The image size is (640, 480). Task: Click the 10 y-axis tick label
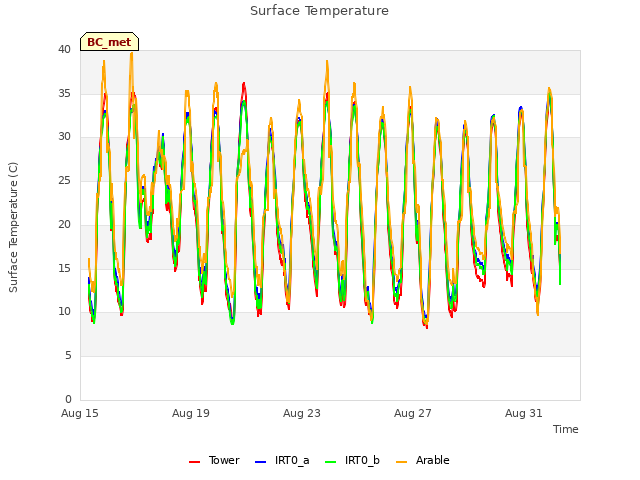click(64, 312)
